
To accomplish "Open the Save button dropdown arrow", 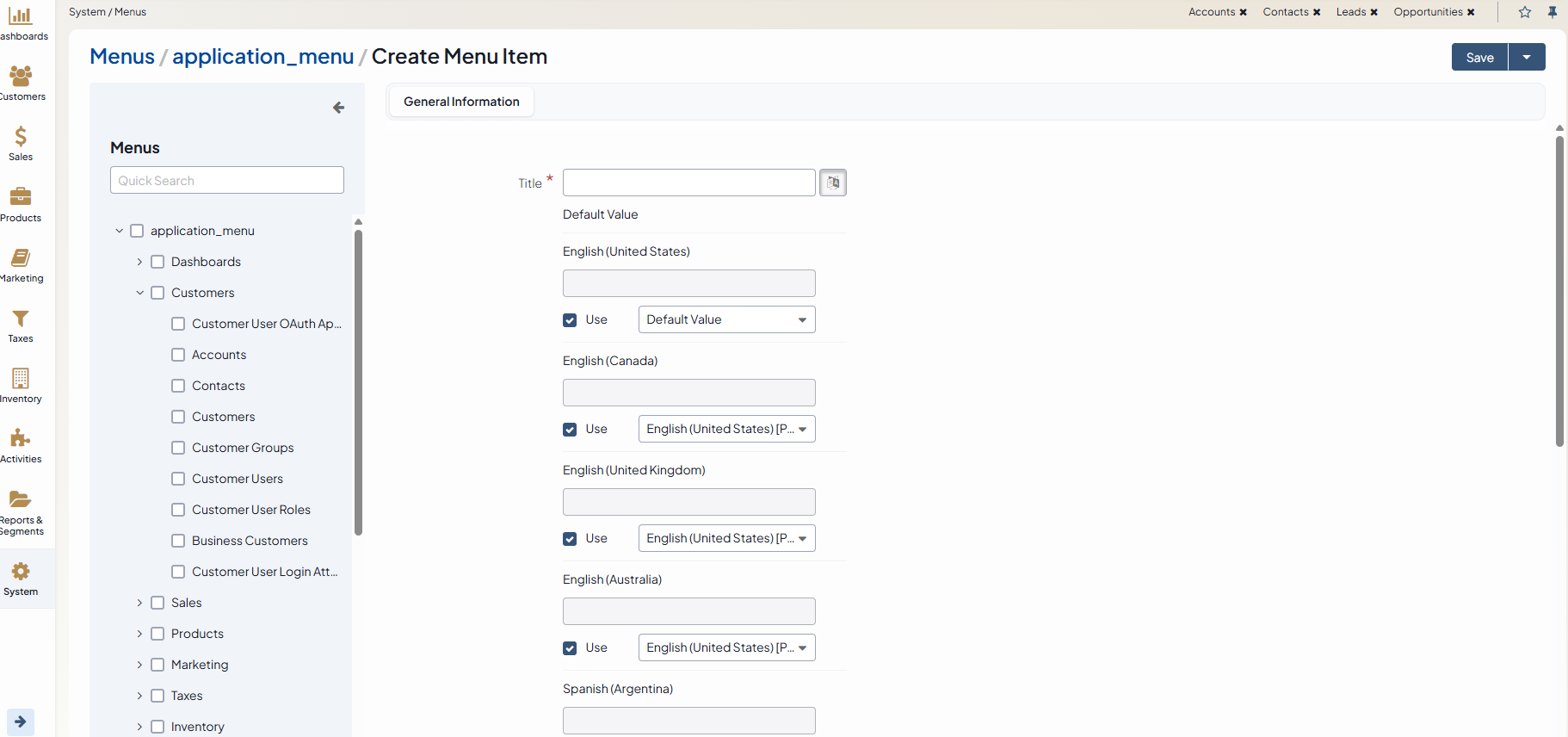I will [1527, 57].
